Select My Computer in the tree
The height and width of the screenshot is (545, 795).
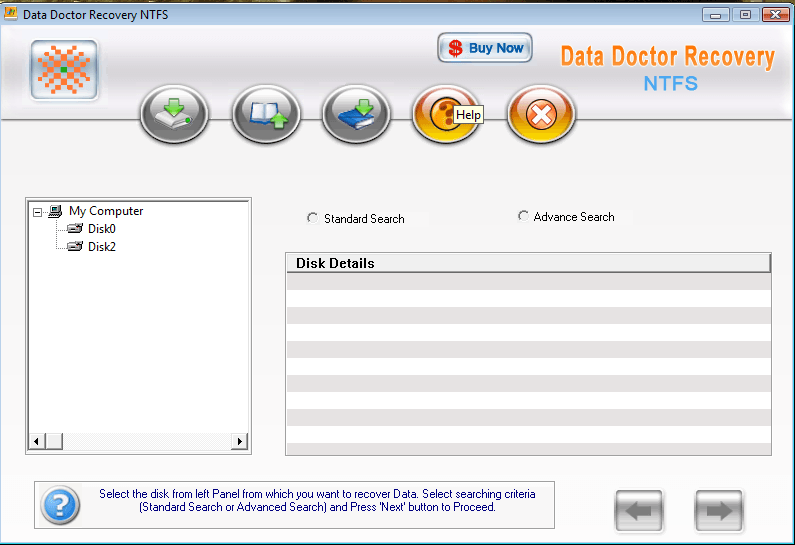(x=106, y=211)
